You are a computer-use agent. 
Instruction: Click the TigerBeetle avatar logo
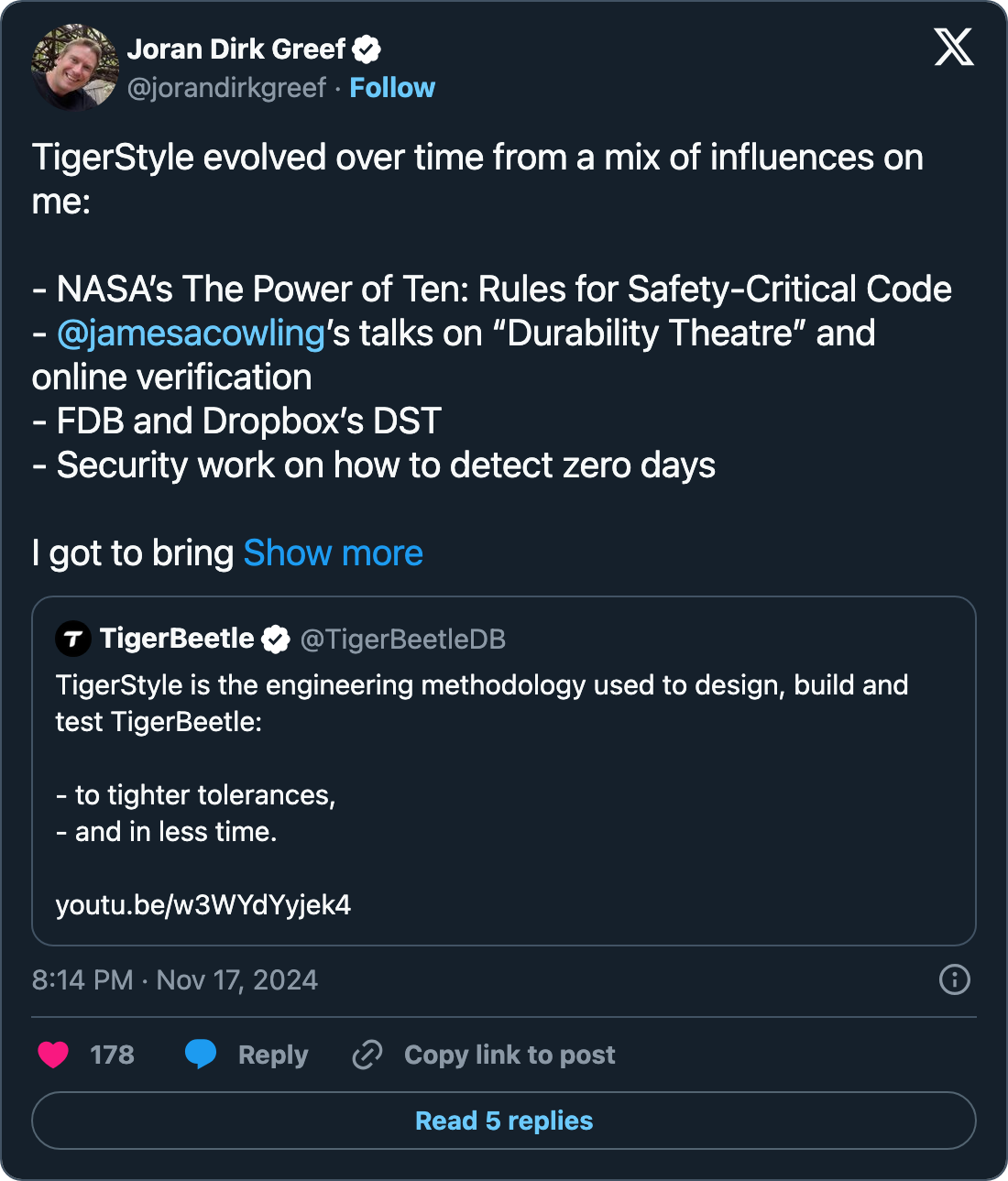click(x=73, y=639)
